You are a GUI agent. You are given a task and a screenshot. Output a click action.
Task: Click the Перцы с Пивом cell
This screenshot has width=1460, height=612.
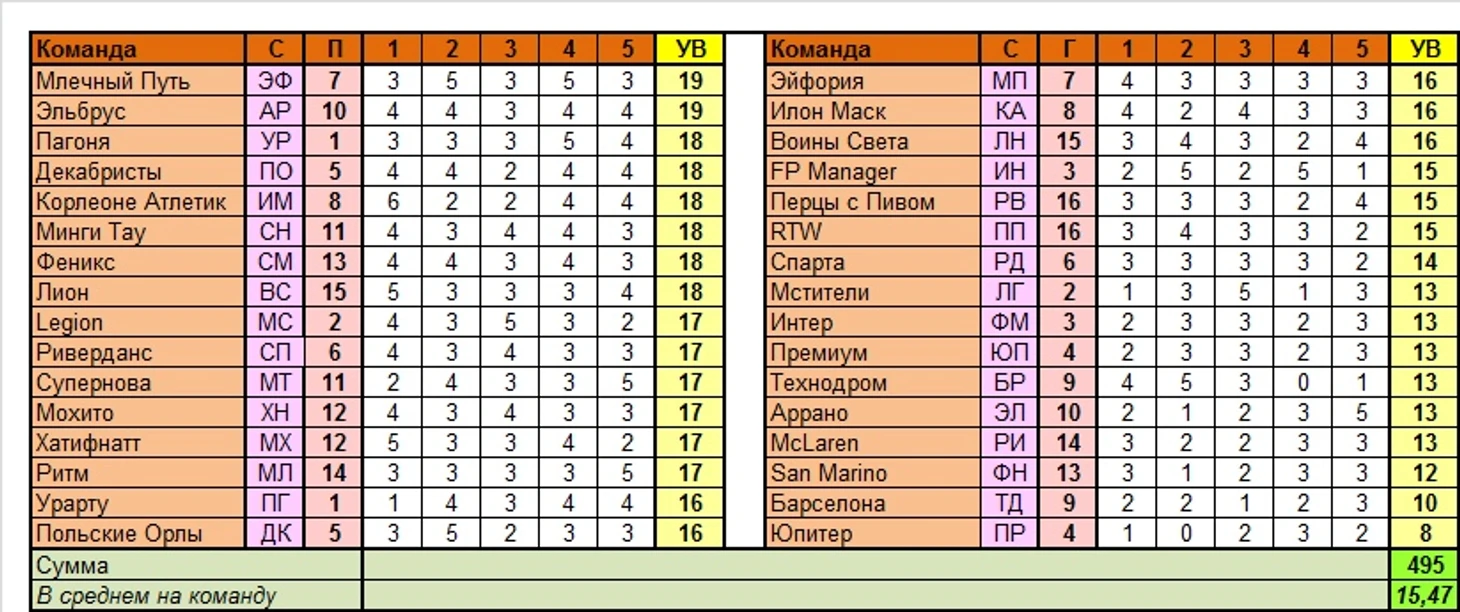(873, 202)
